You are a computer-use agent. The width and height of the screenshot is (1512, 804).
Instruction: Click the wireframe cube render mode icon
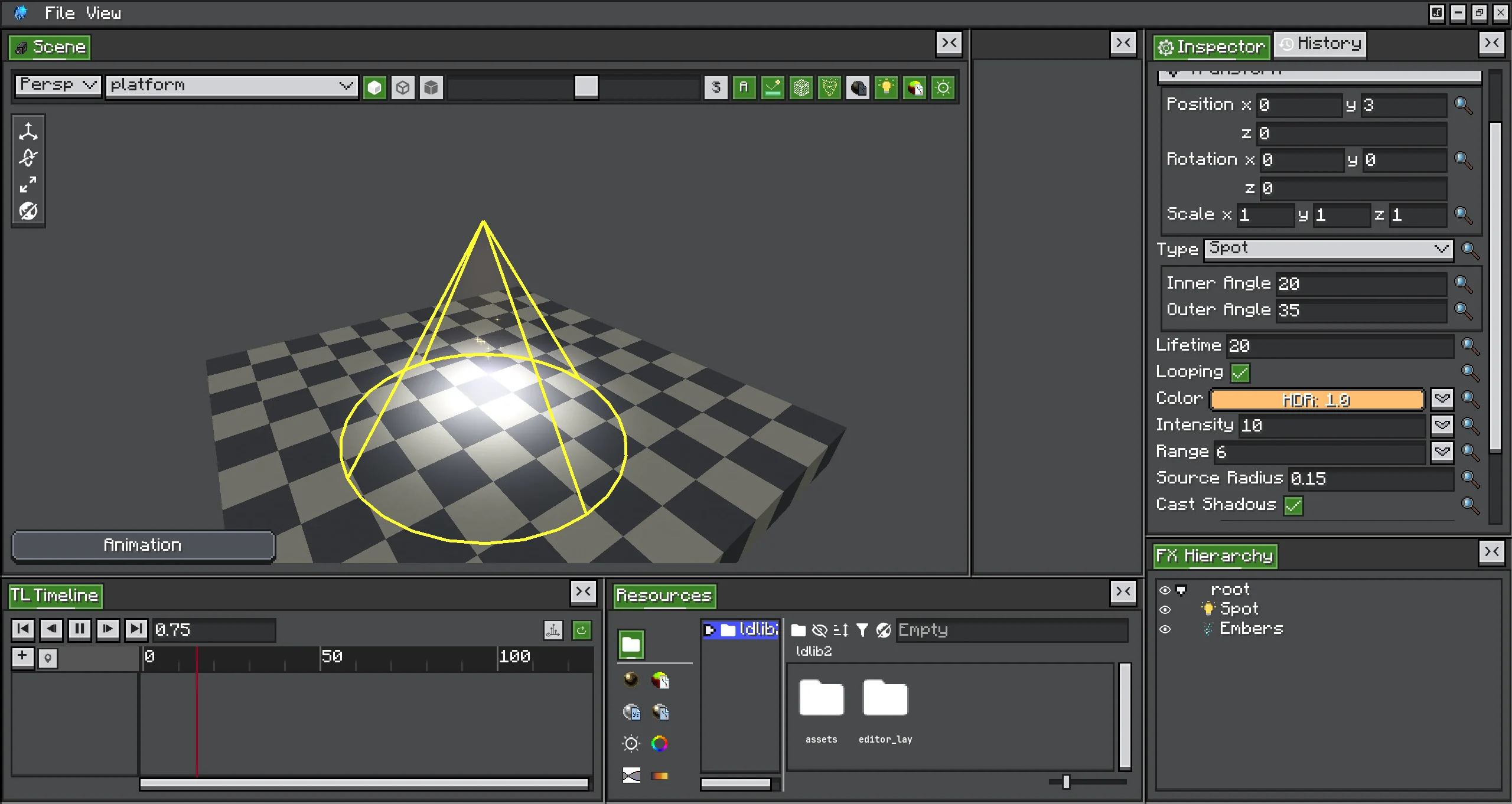[403, 88]
